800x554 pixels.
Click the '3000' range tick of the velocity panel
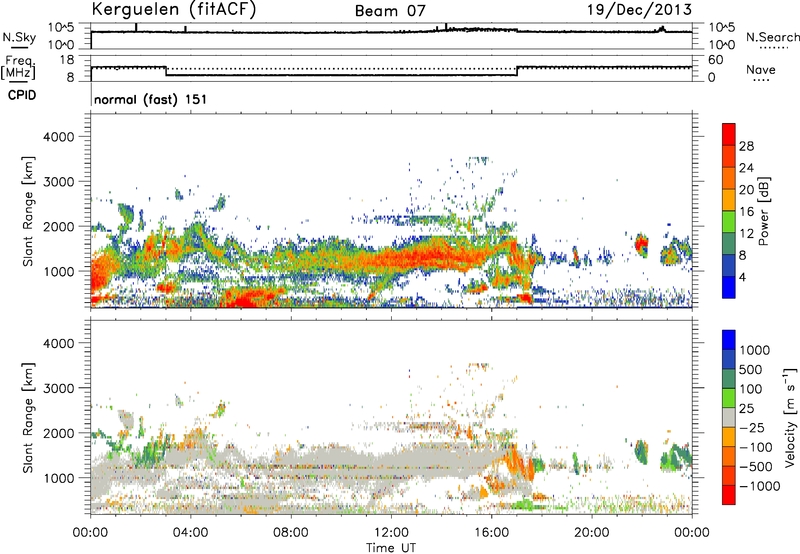[x=58, y=388]
